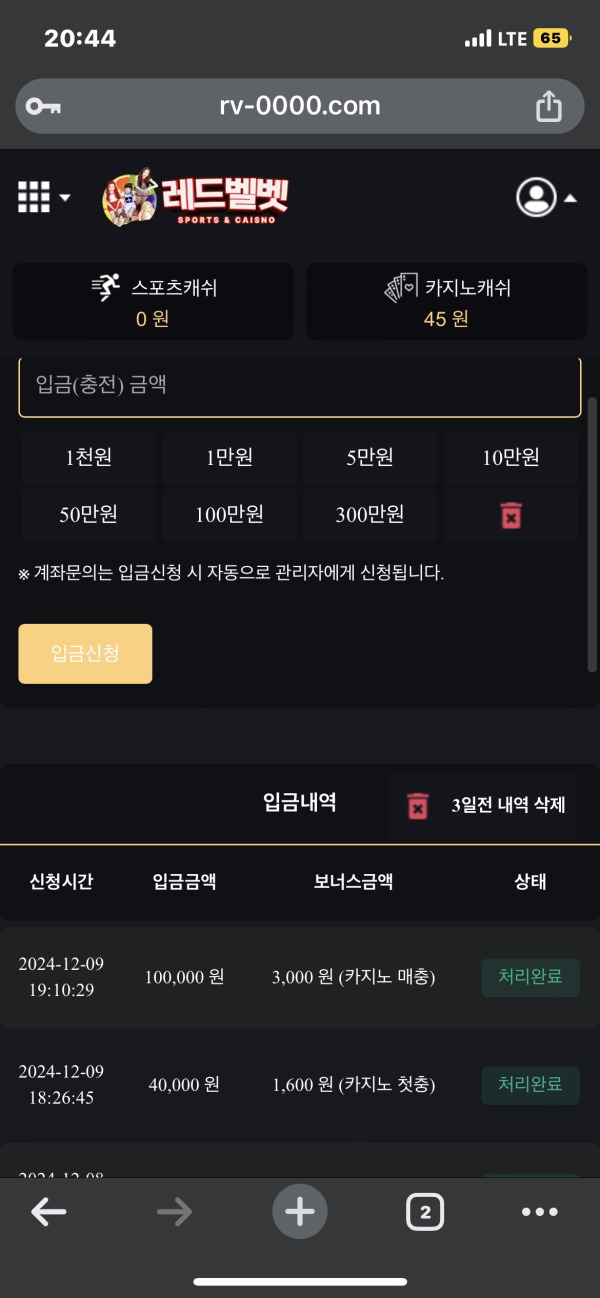Select the 100만원 amount preset

229,515
